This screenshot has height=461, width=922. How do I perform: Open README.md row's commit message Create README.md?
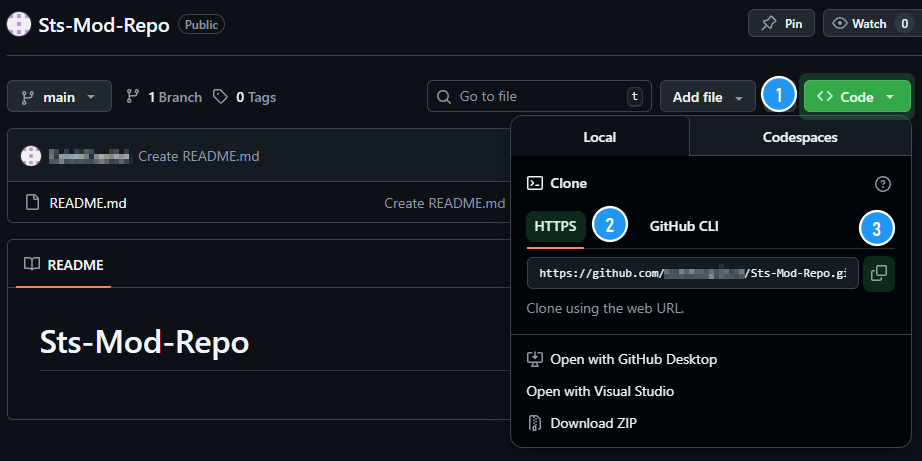445,203
